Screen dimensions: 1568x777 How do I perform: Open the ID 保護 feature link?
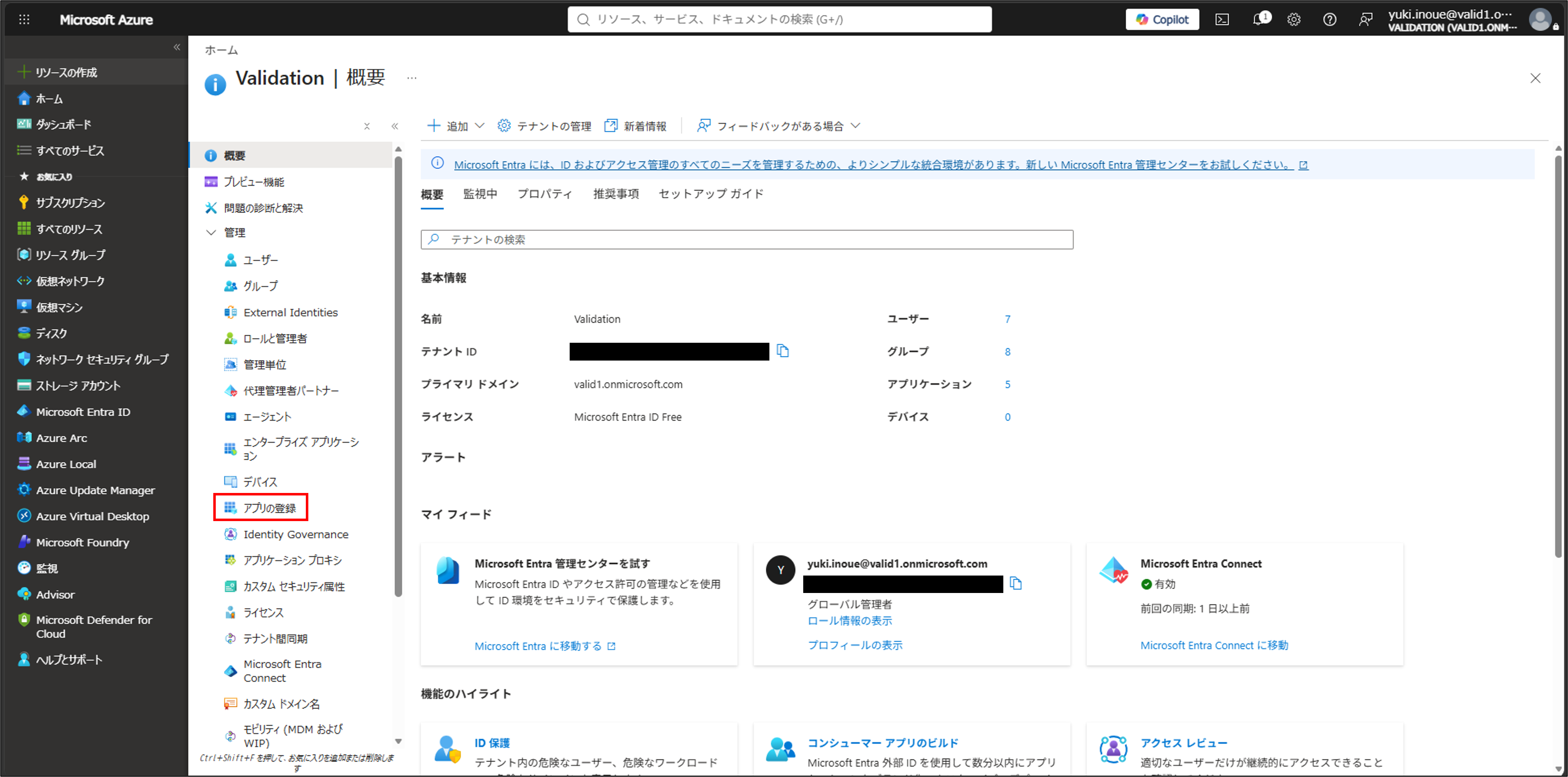click(x=492, y=743)
